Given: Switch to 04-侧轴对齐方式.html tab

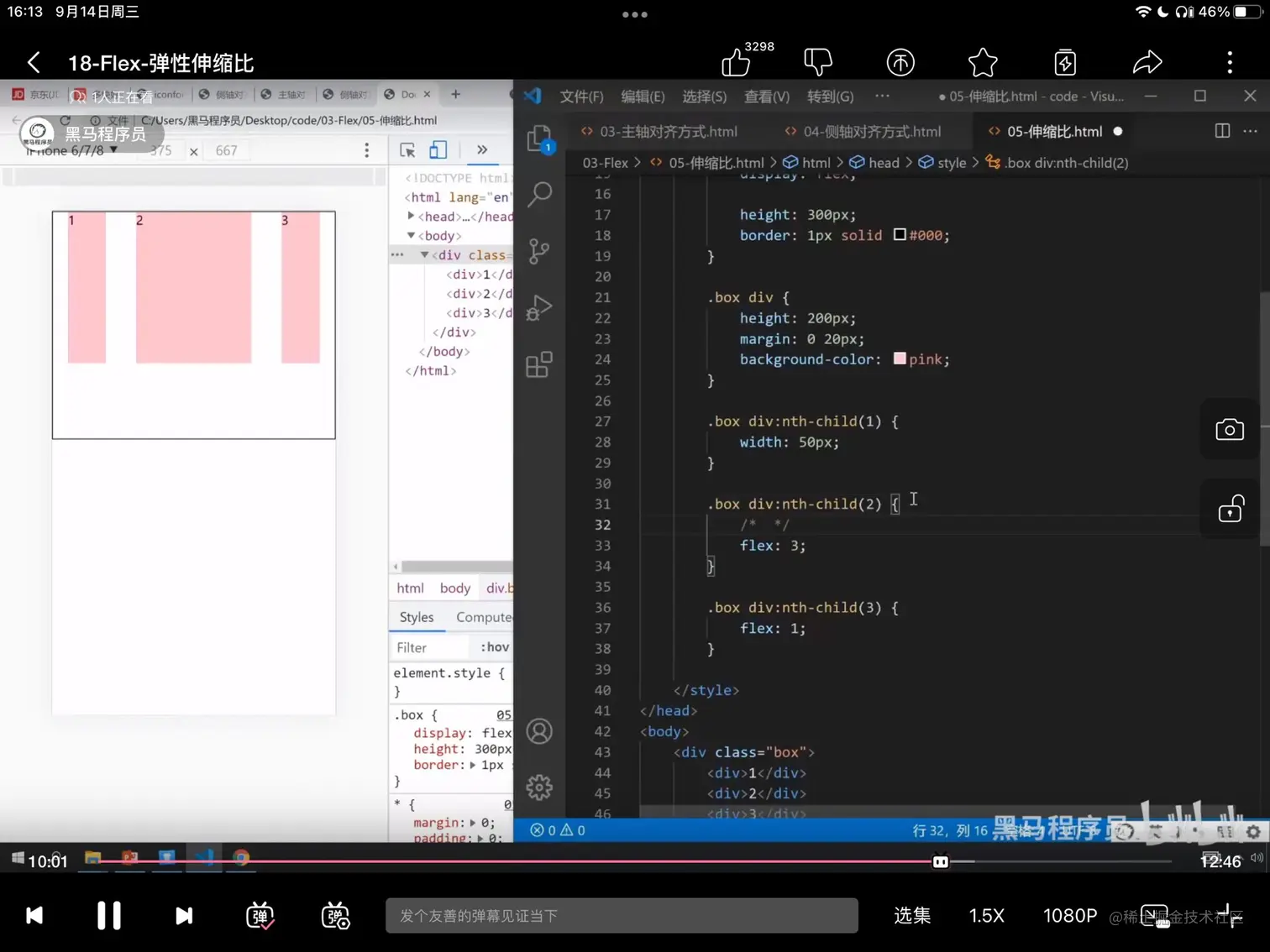Looking at the screenshot, I should [863, 131].
